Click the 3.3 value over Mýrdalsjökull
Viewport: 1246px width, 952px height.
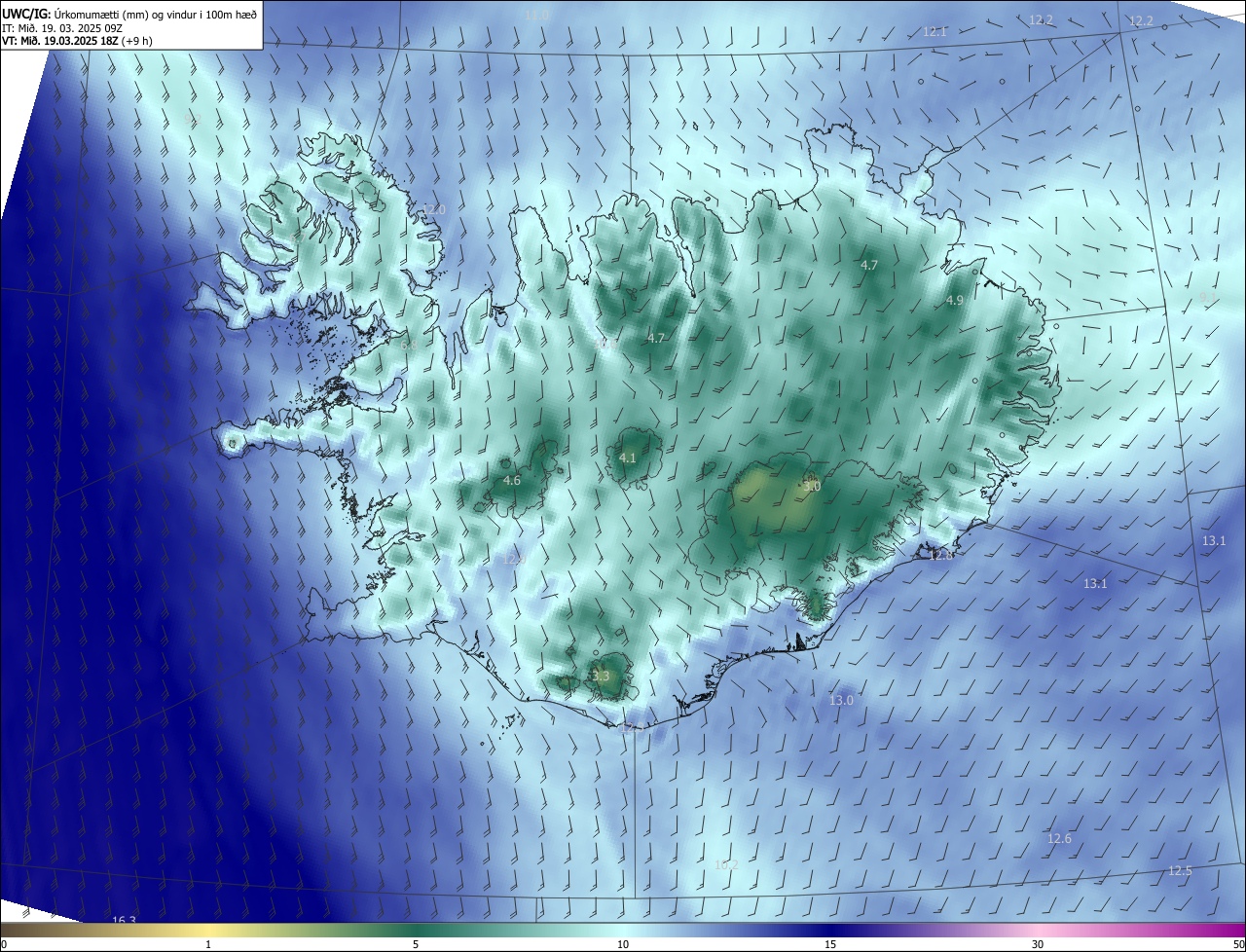click(x=600, y=676)
